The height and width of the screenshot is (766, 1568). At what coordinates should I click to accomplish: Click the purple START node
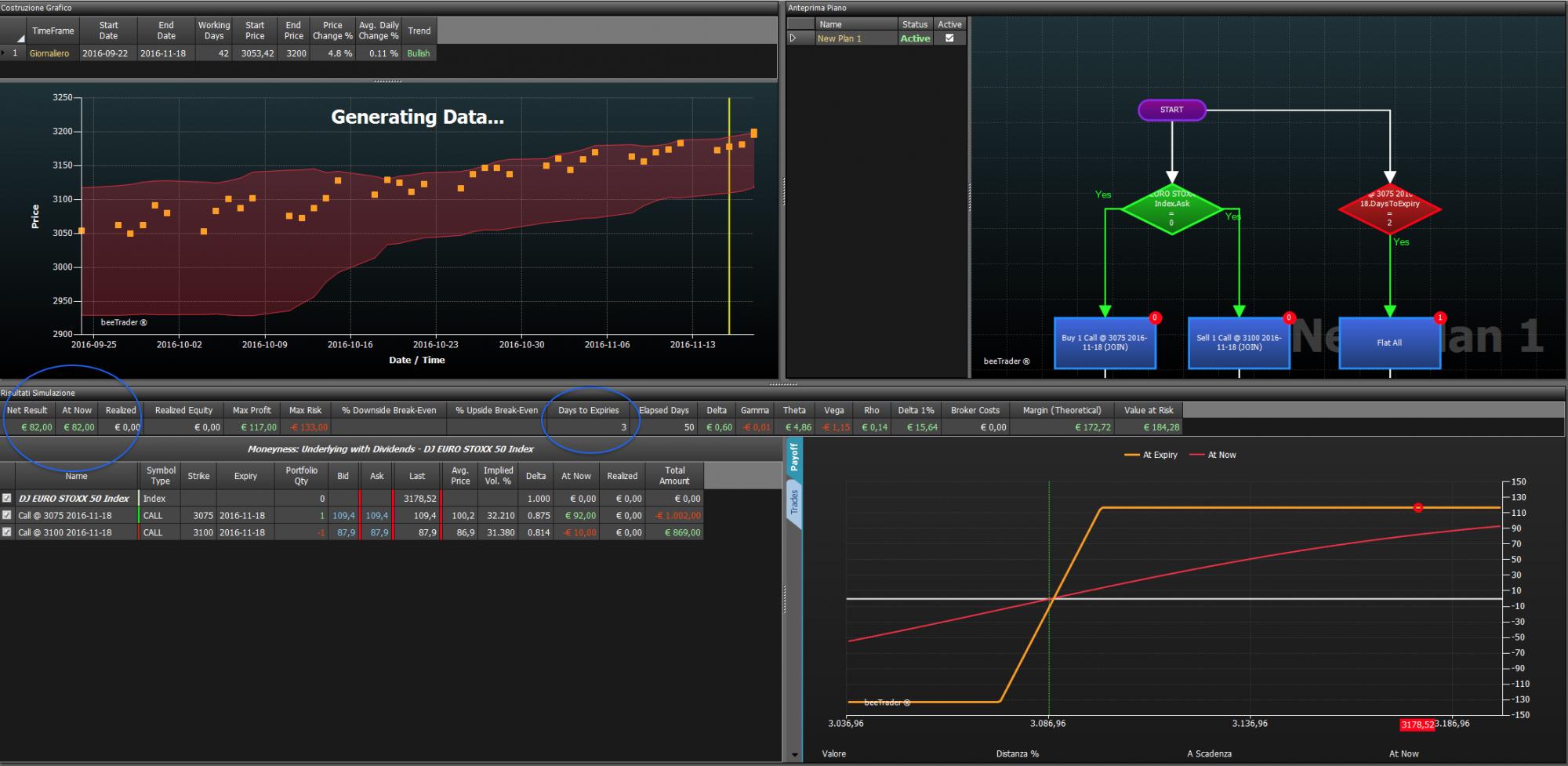[1171, 110]
